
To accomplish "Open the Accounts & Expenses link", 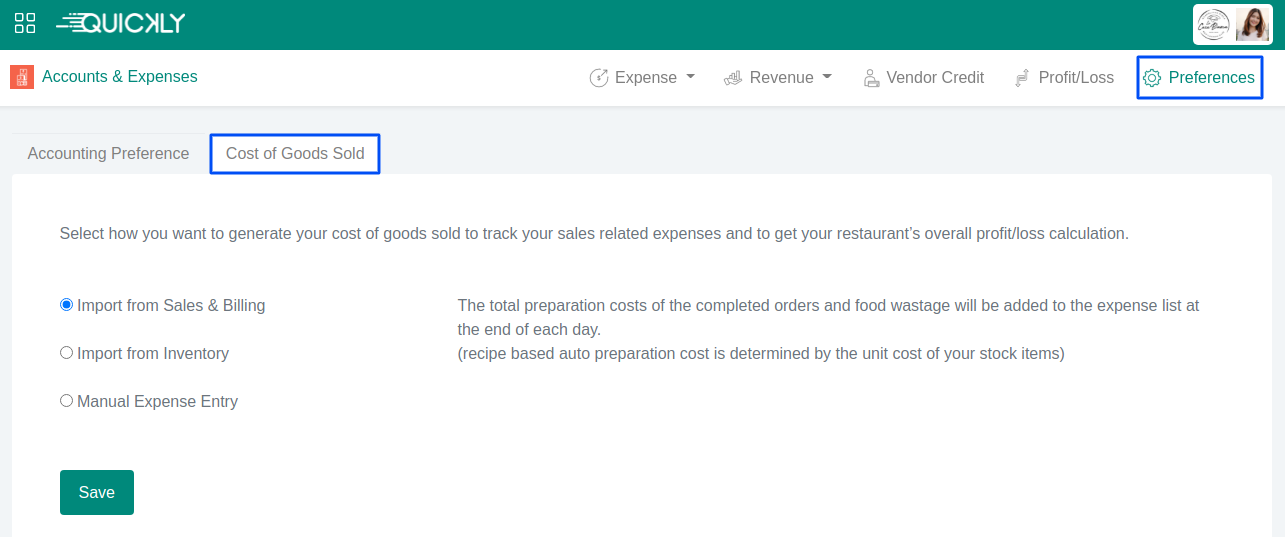I will [120, 77].
